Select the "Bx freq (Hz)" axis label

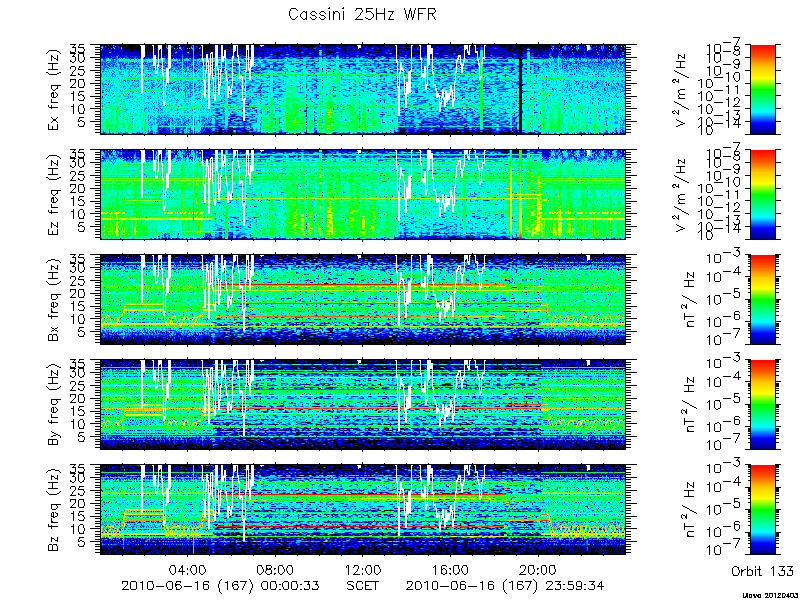55,299
